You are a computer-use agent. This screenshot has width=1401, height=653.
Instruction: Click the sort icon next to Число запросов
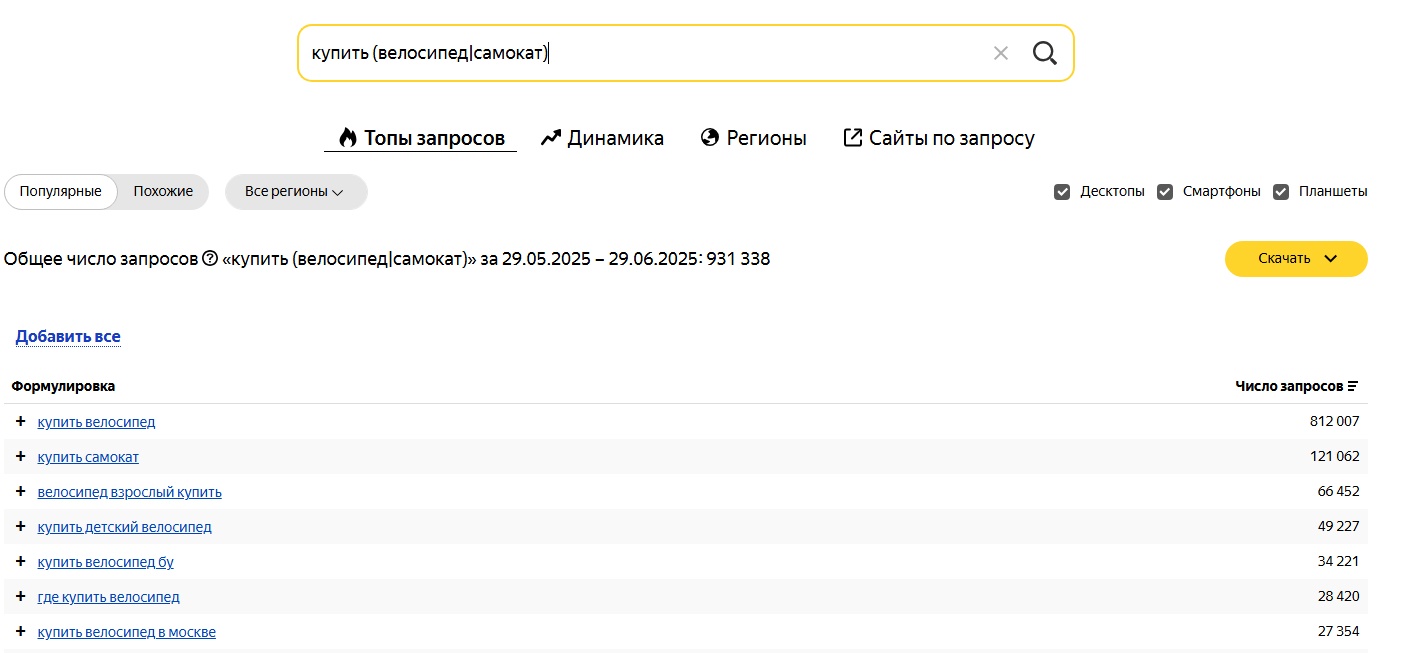click(x=1353, y=385)
